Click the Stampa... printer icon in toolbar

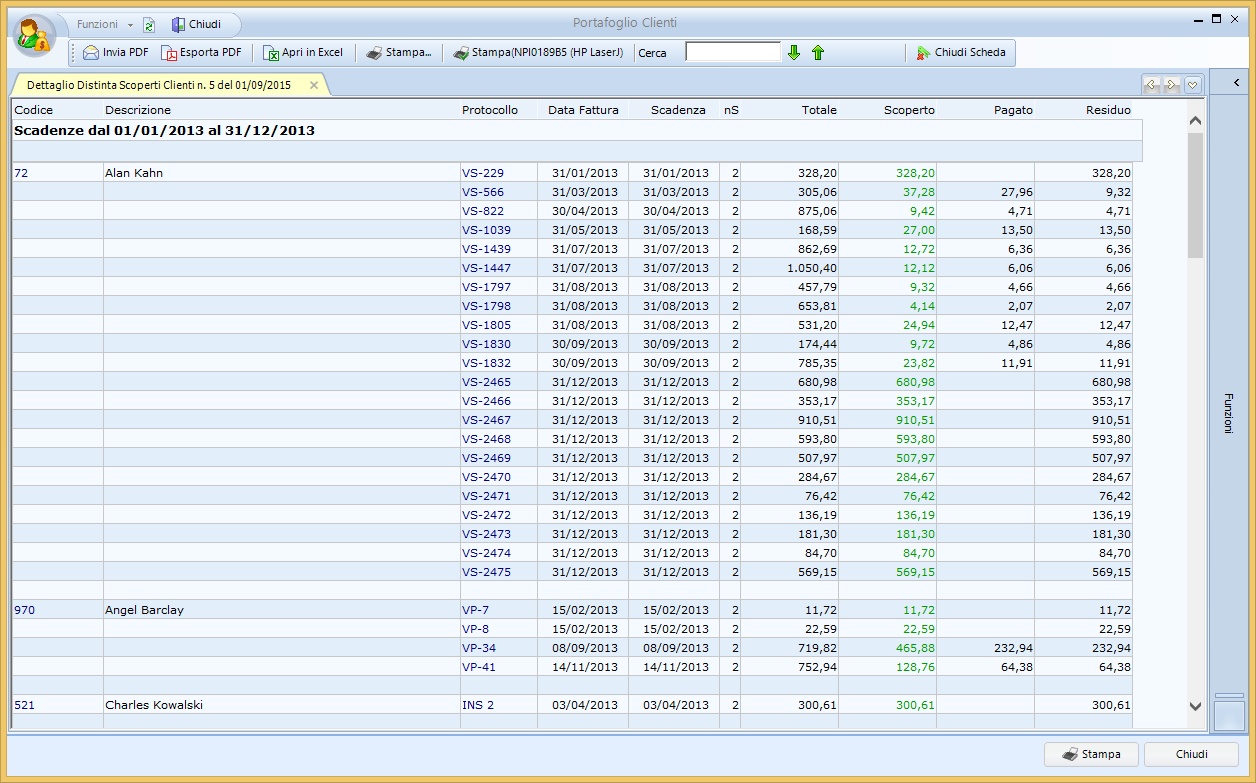pyautogui.click(x=374, y=53)
